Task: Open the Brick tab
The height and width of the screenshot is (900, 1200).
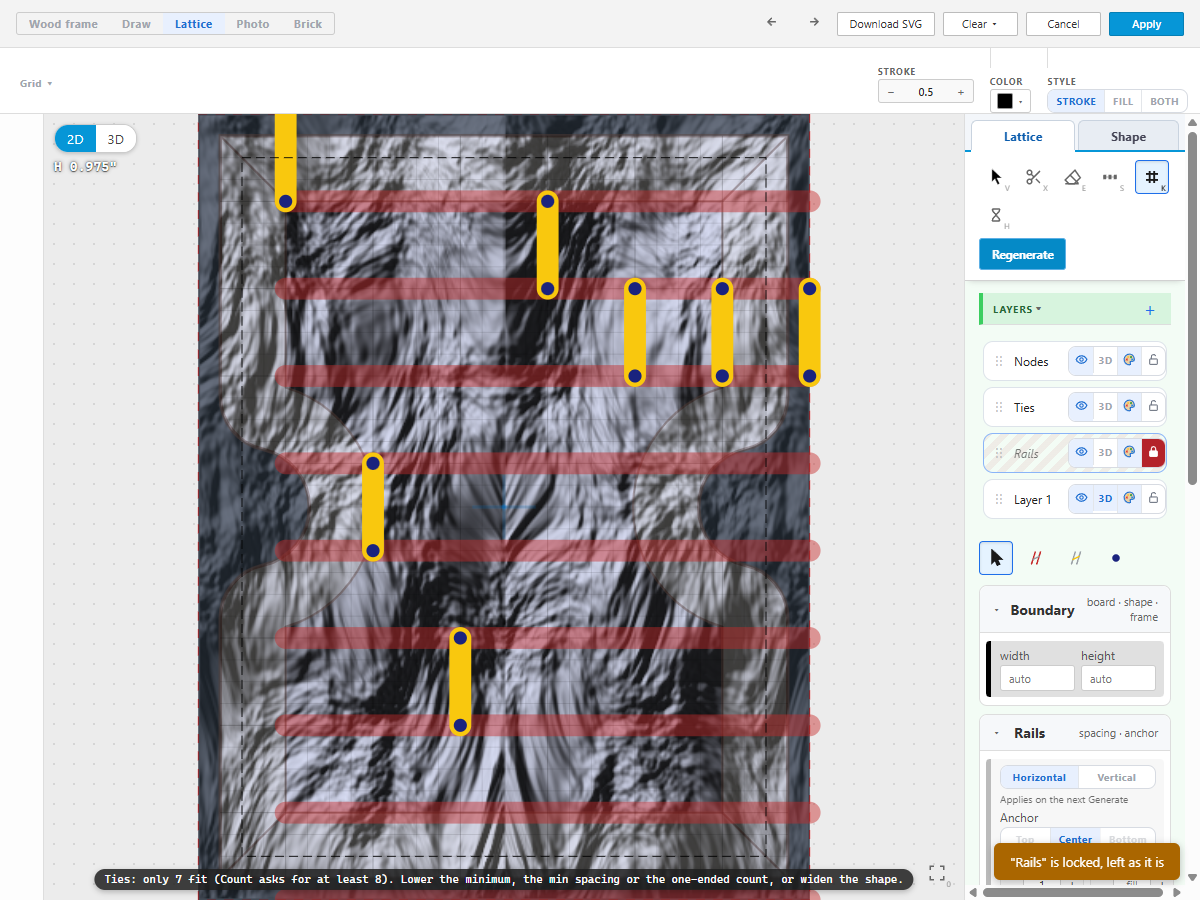Action: click(308, 24)
